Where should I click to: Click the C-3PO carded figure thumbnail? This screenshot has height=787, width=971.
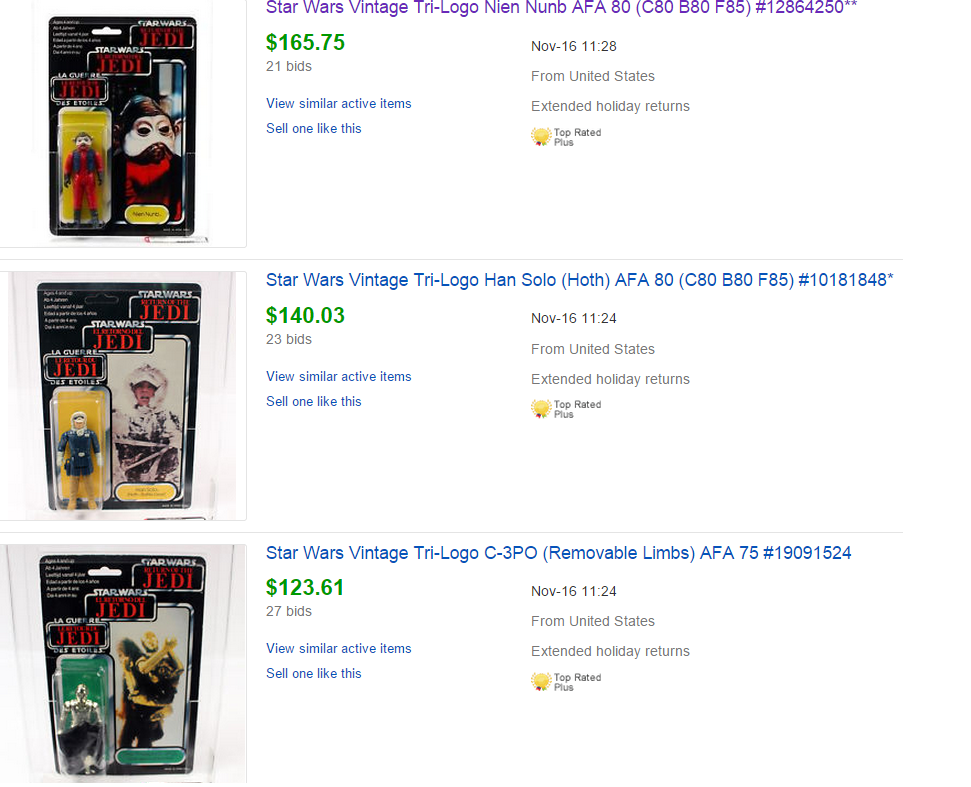click(x=123, y=665)
